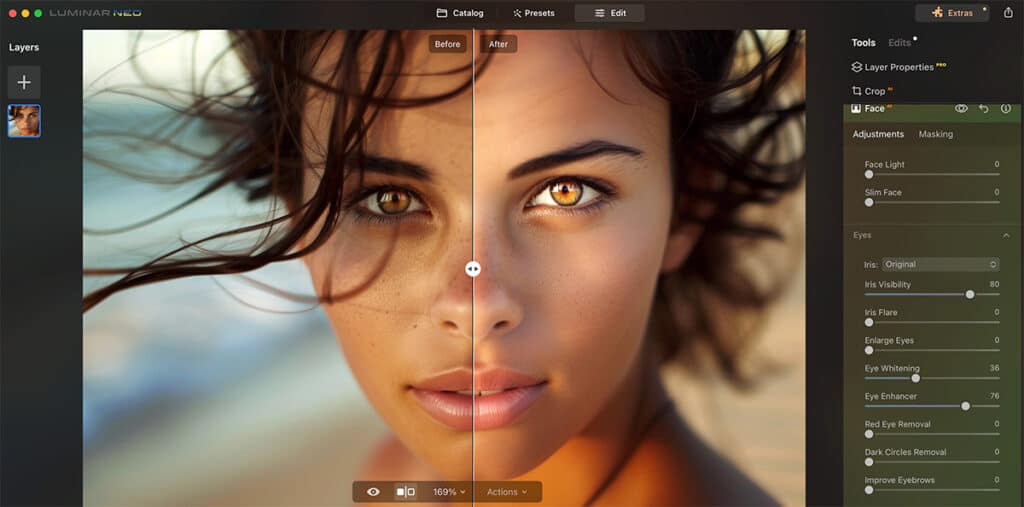Toggle preview eye in bottom toolbar
The height and width of the screenshot is (507, 1024).
(x=373, y=492)
